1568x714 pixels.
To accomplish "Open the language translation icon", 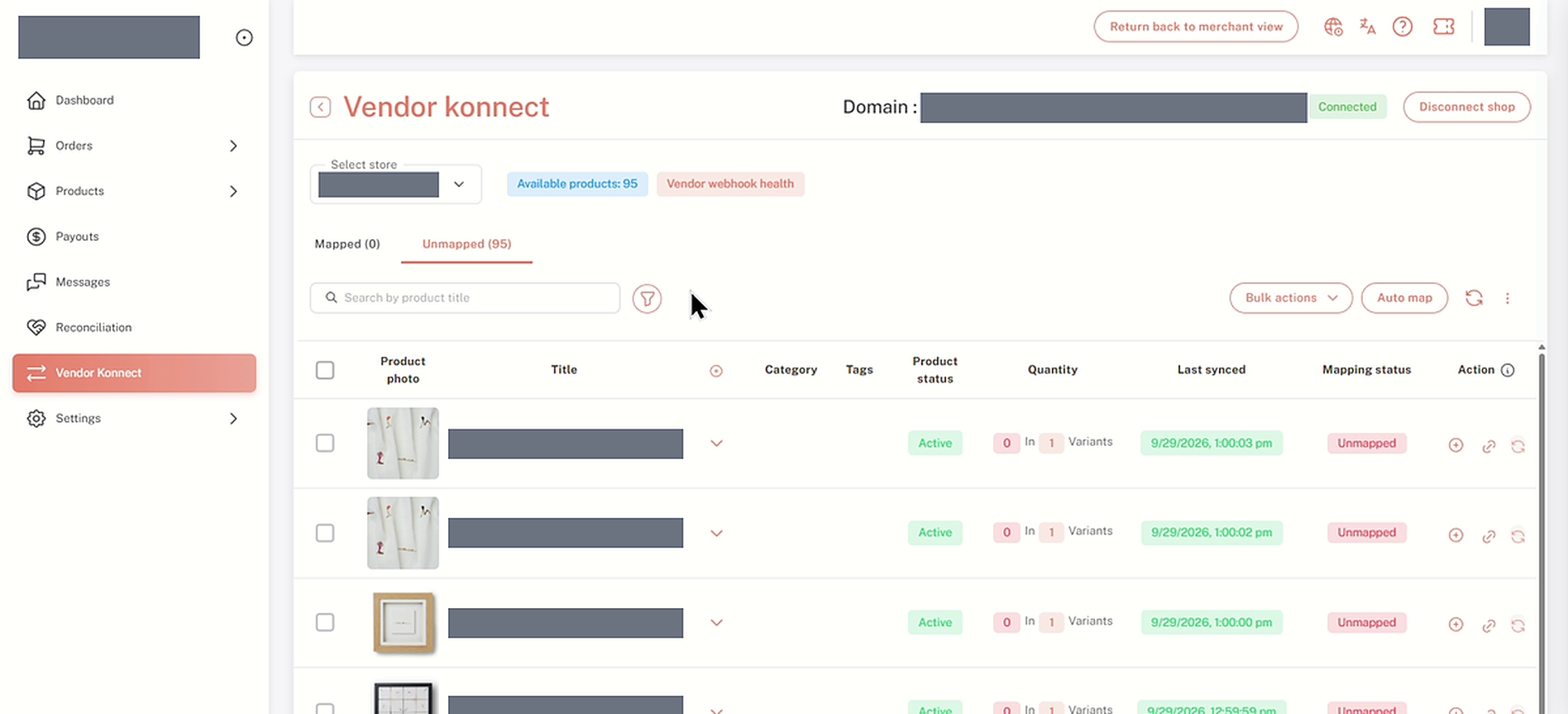I will [1368, 27].
